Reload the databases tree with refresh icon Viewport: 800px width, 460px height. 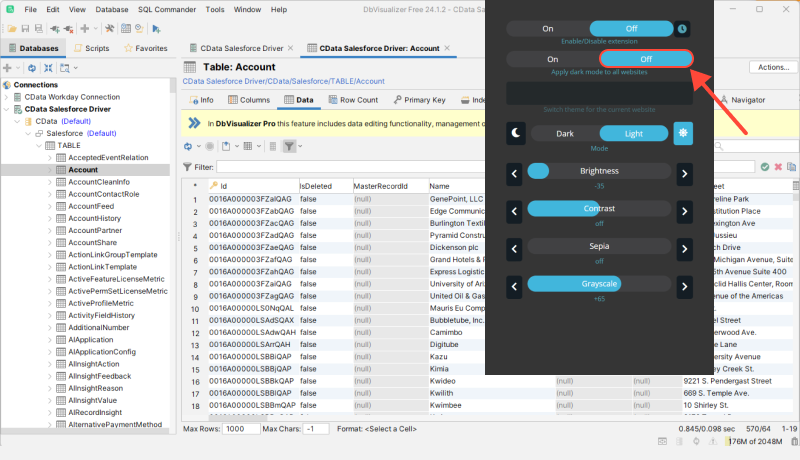coord(32,68)
